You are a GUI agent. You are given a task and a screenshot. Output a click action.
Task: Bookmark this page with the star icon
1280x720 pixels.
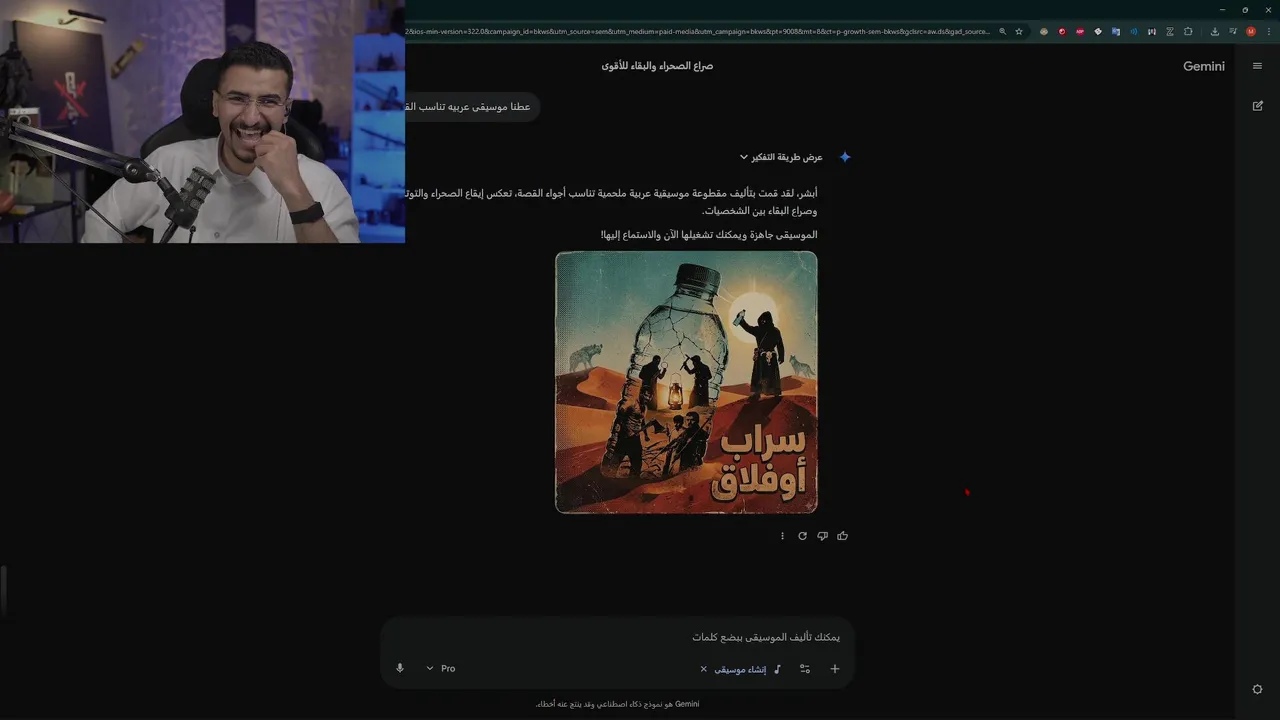coord(1019,31)
